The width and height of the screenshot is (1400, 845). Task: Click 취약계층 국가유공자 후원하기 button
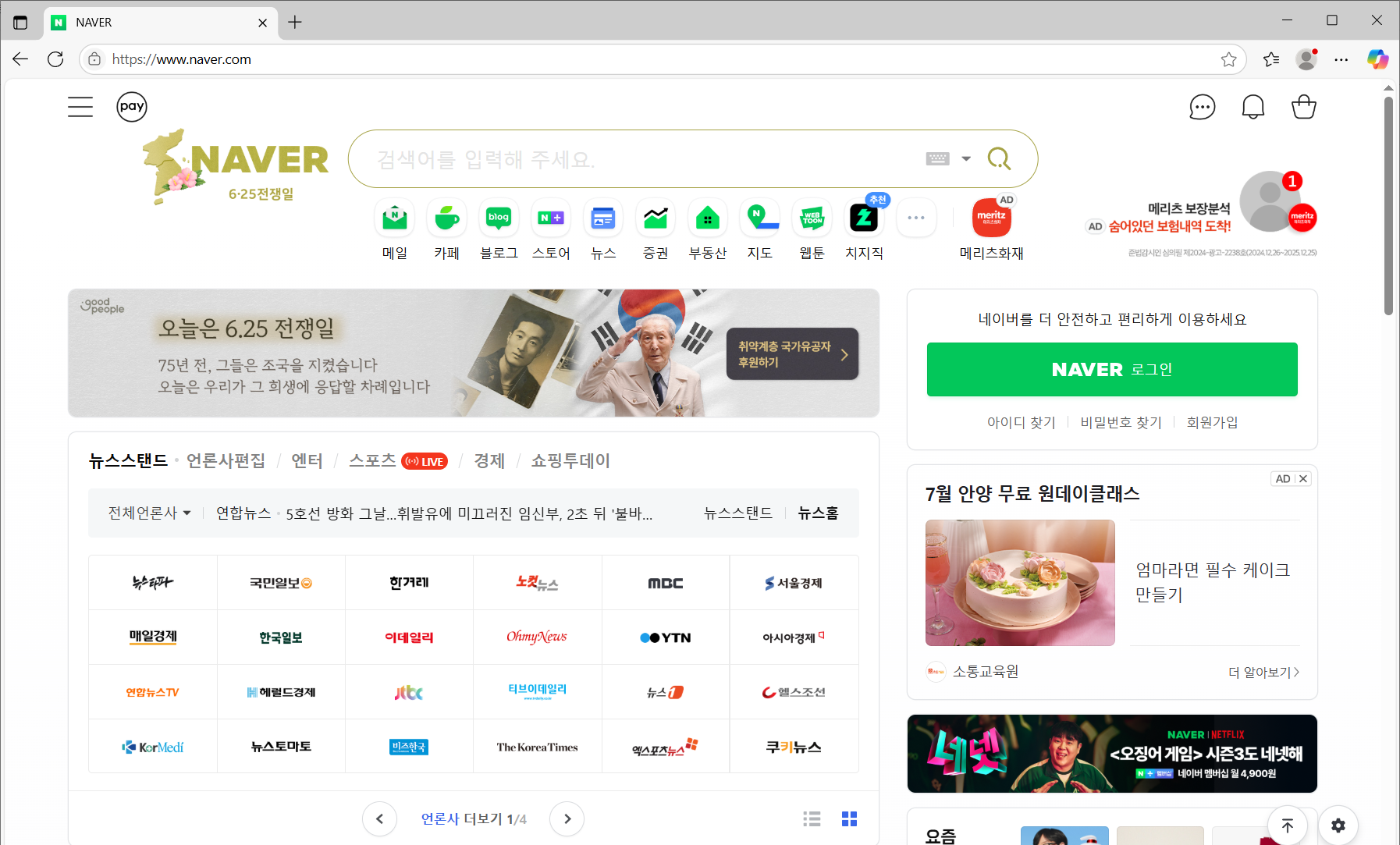tap(792, 354)
